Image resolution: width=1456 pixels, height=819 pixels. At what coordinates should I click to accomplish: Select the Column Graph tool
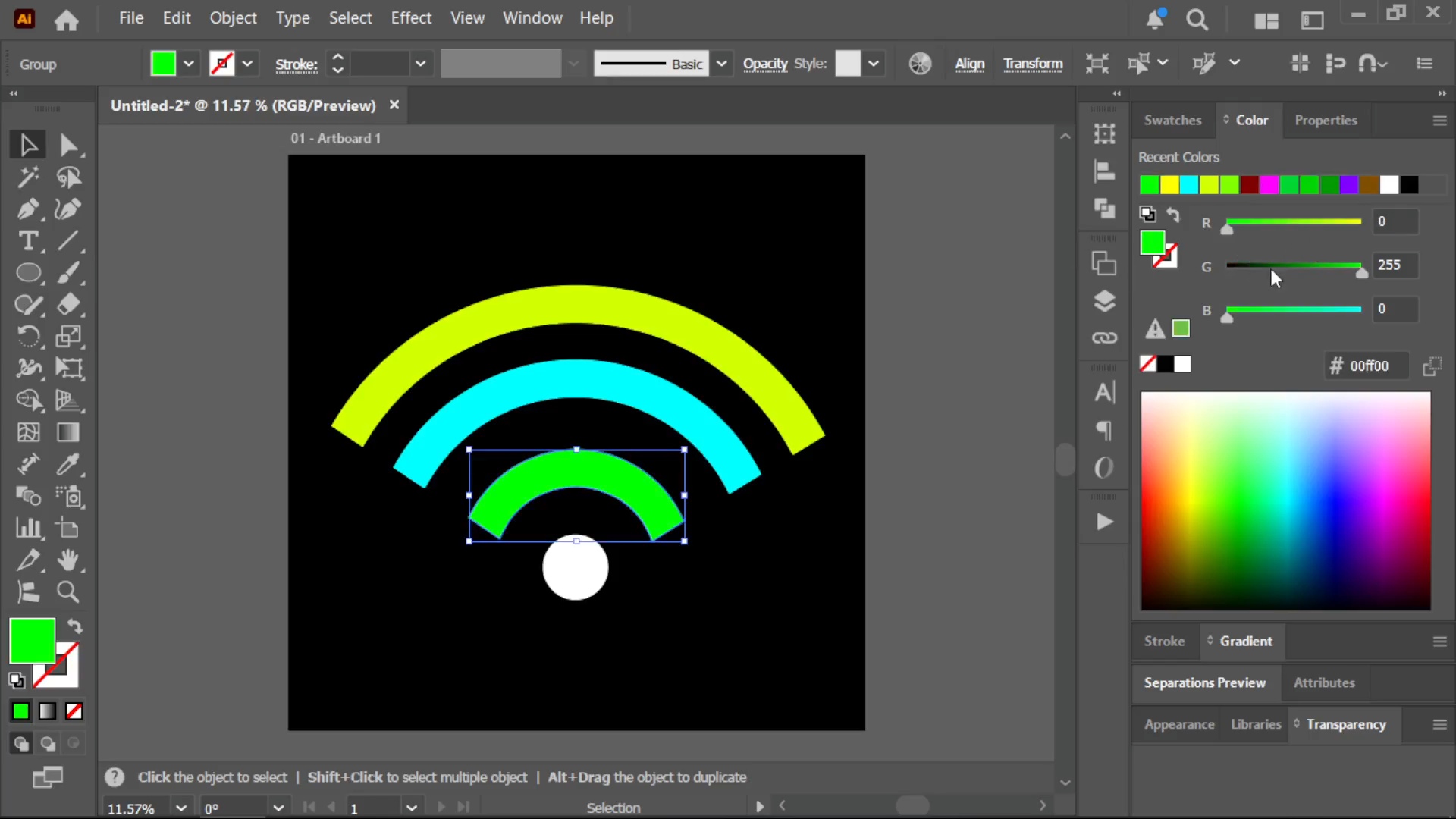28,528
